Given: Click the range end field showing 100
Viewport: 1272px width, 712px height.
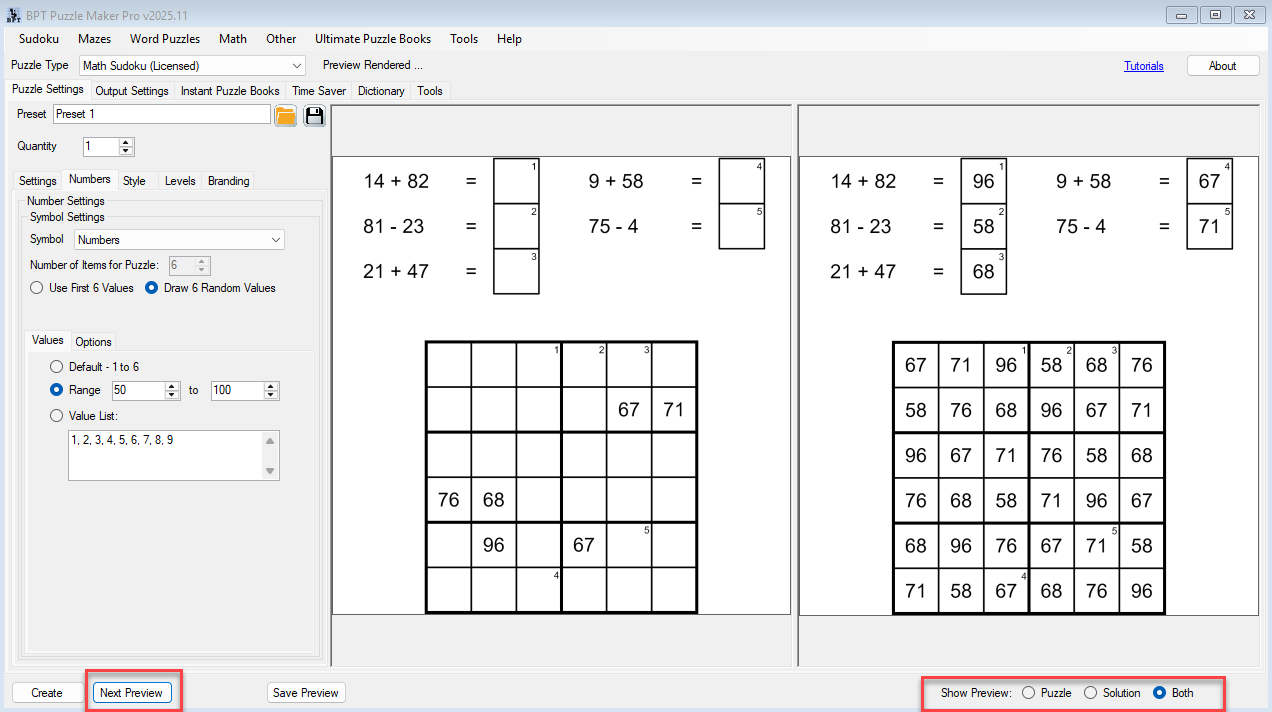Looking at the screenshot, I should click(238, 391).
